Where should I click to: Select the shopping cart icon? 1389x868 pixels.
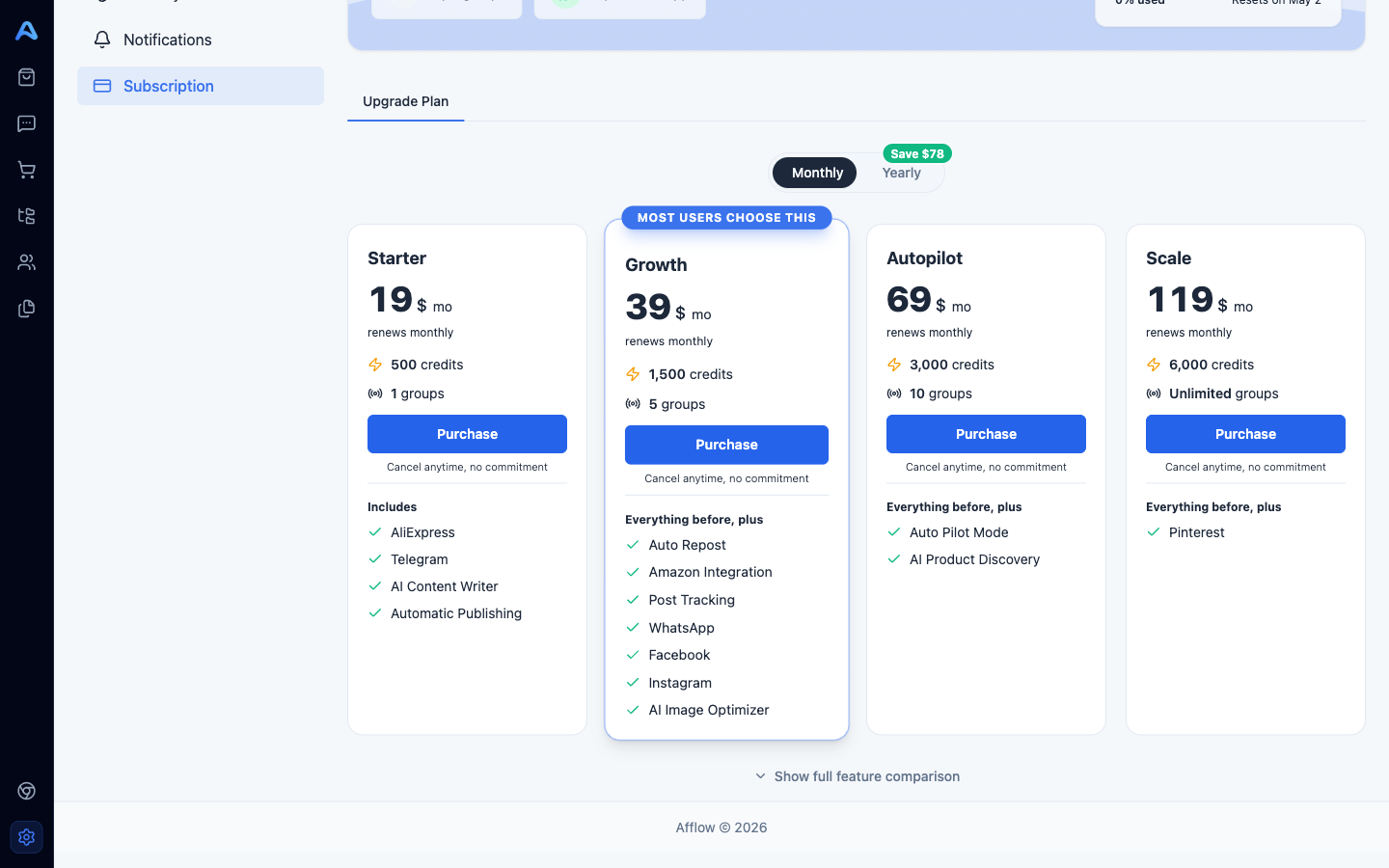pos(26,170)
